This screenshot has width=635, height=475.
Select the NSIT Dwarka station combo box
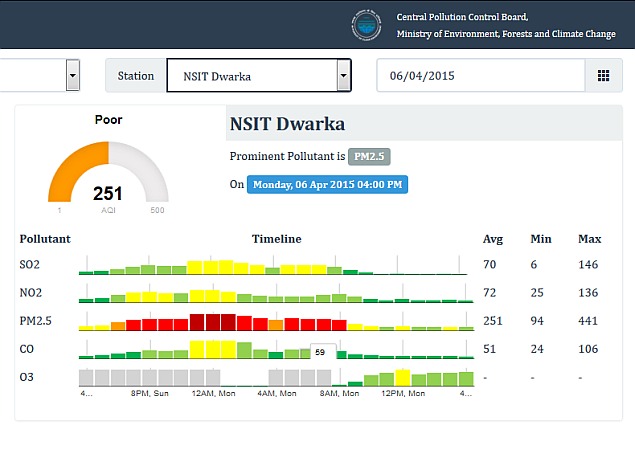pyautogui.click(x=259, y=76)
